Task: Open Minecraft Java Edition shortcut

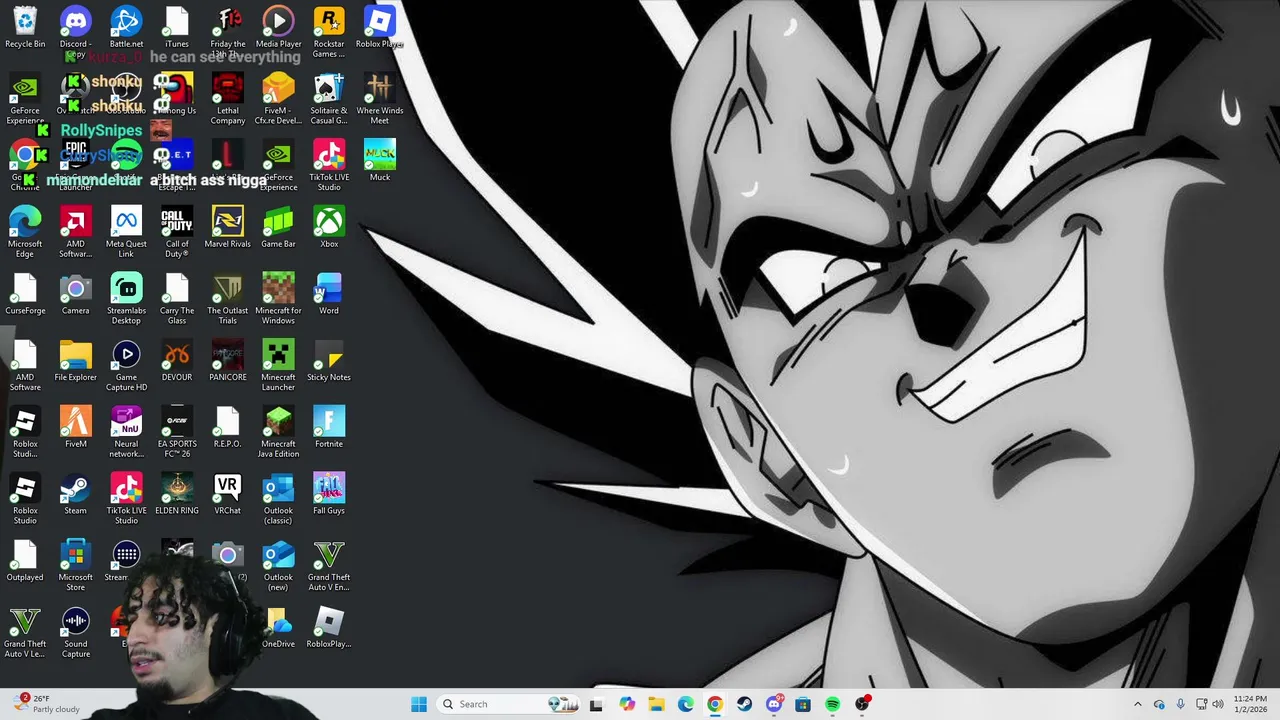Action: click(x=278, y=432)
